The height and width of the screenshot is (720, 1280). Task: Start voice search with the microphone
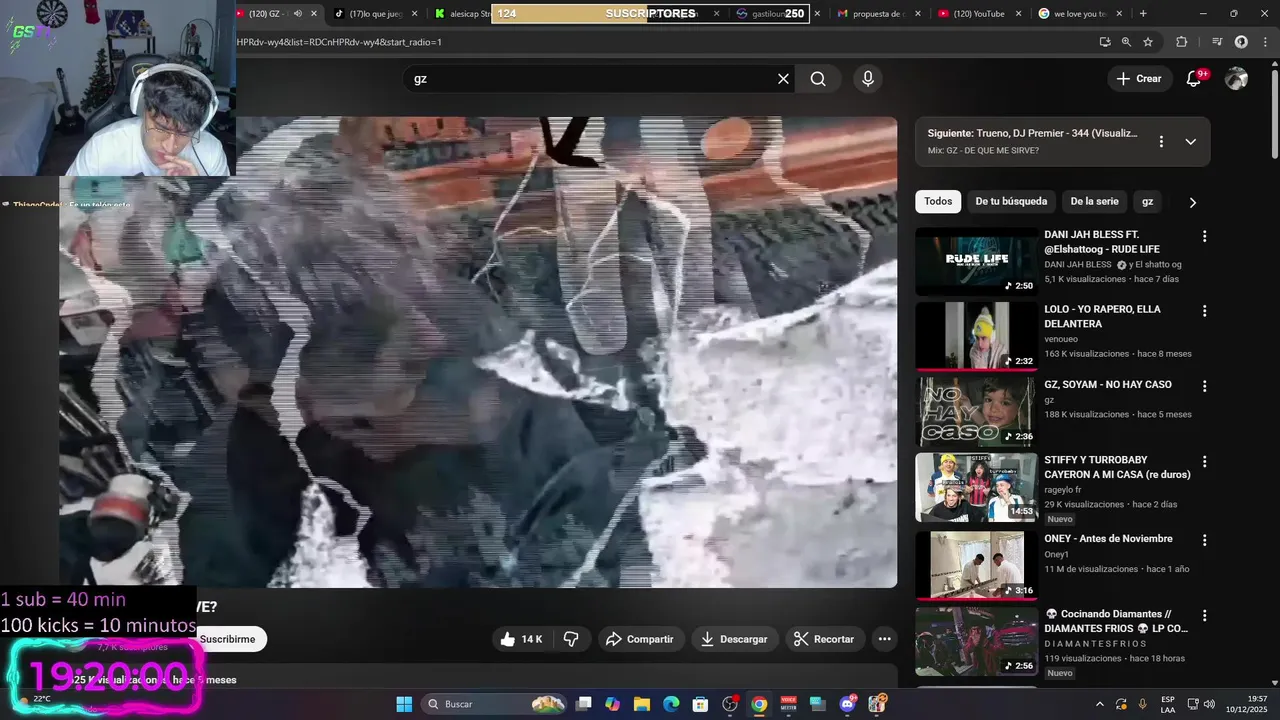point(867,79)
